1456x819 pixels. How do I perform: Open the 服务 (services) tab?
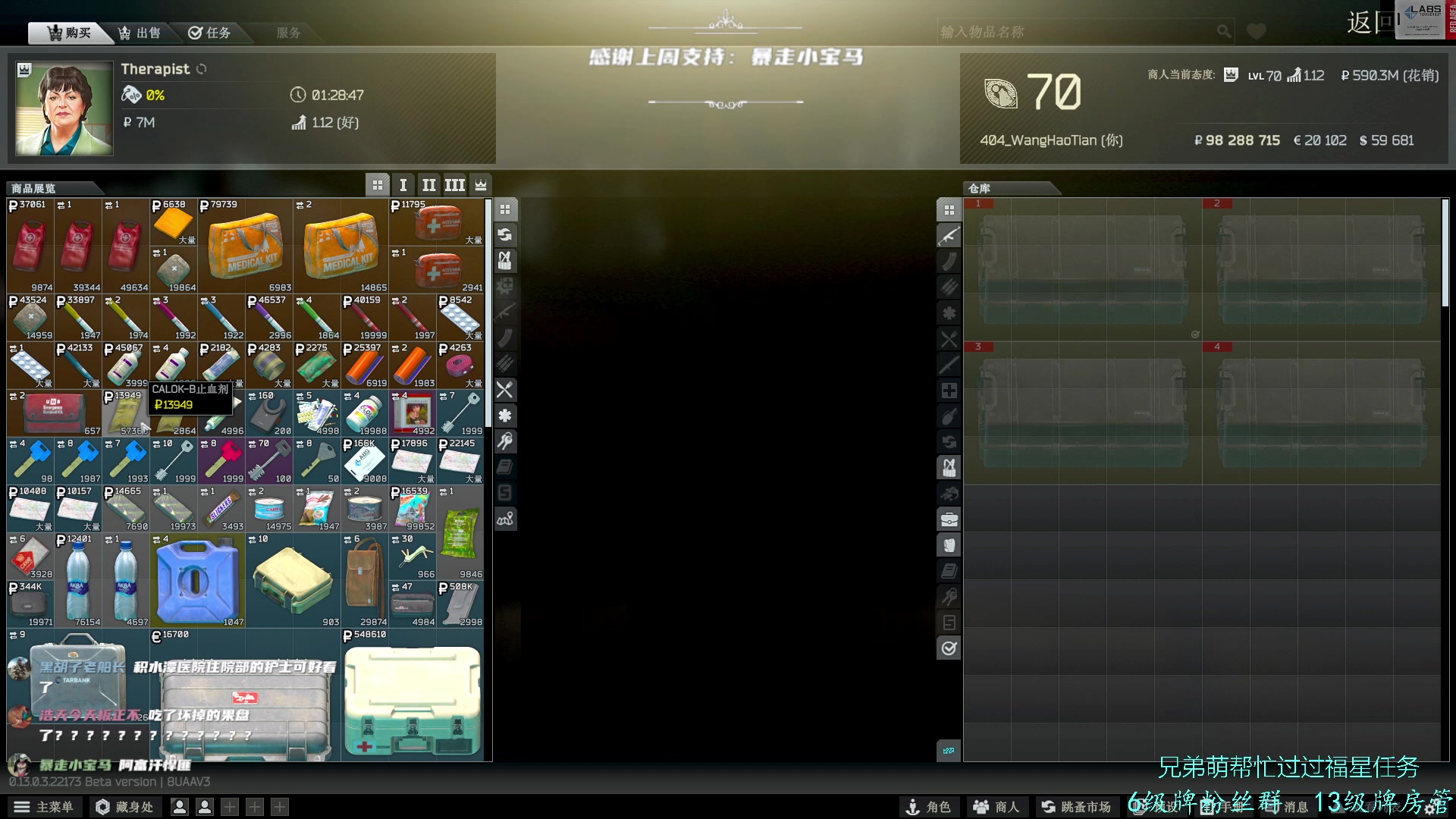pyautogui.click(x=288, y=33)
